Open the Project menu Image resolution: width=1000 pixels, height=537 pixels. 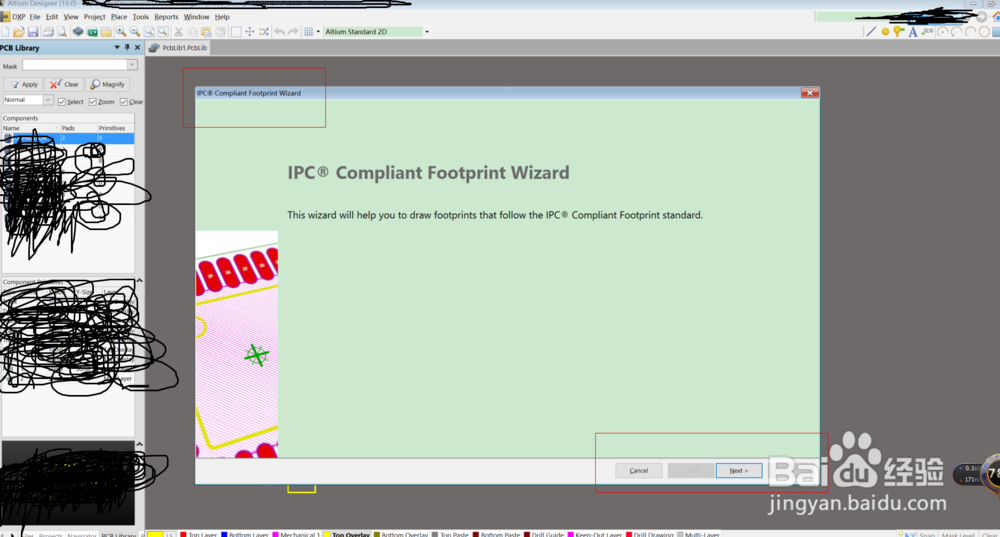click(x=94, y=17)
